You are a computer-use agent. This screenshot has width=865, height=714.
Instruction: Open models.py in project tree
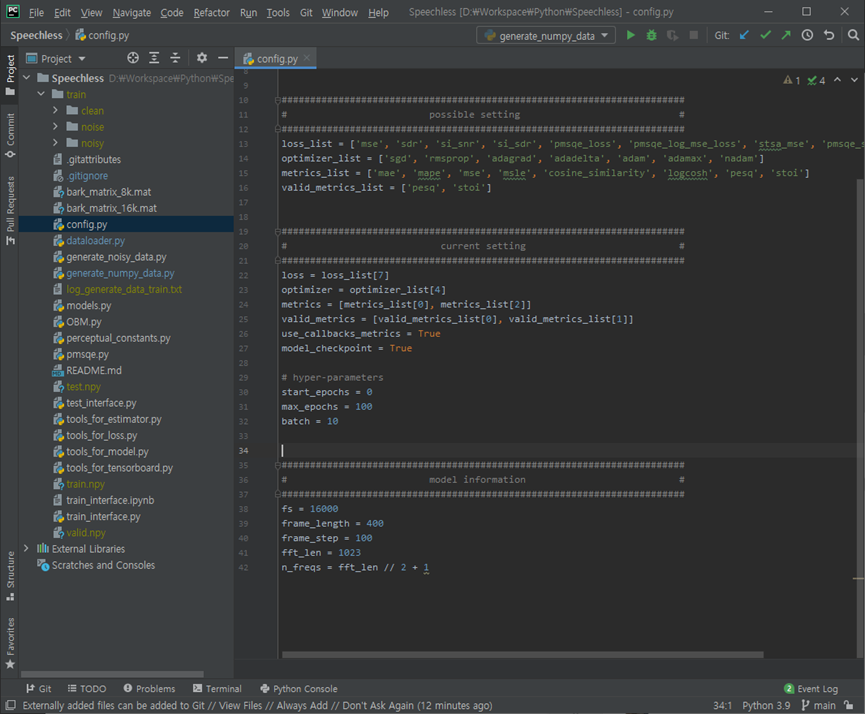(88, 306)
